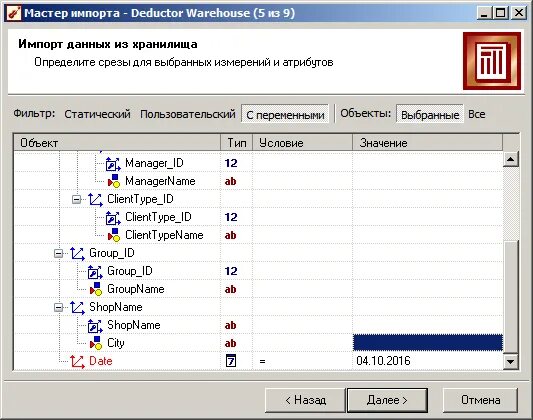This screenshot has width=533, height=420.
Task: Click the GroupName property icon
Action: point(96,289)
